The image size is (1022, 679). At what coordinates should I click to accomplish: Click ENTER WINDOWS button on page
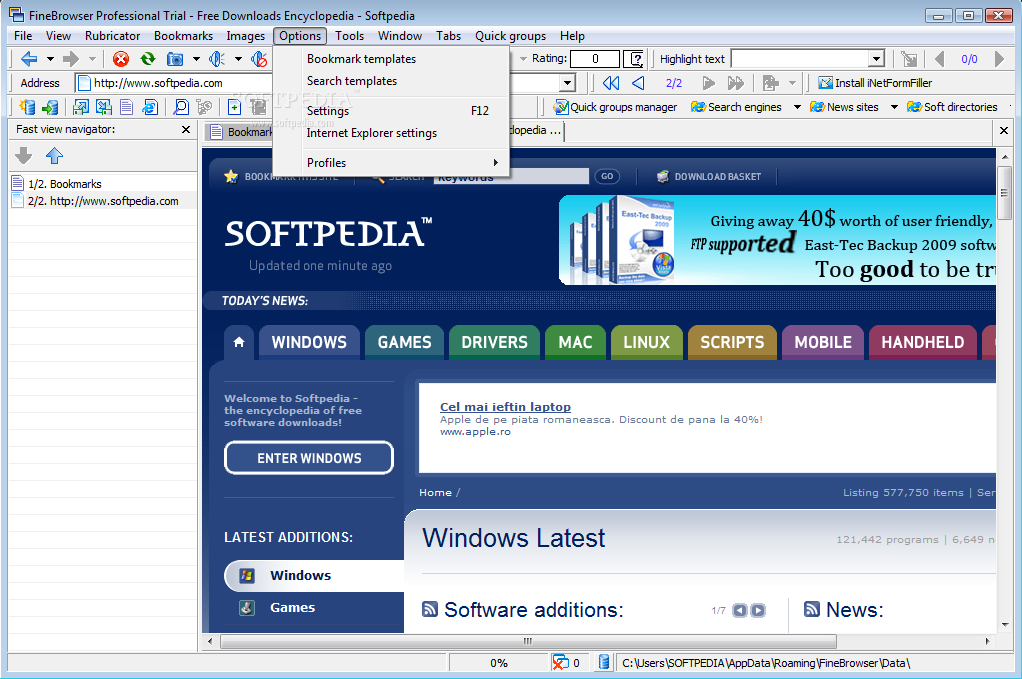pyautogui.click(x=309, y=458)
